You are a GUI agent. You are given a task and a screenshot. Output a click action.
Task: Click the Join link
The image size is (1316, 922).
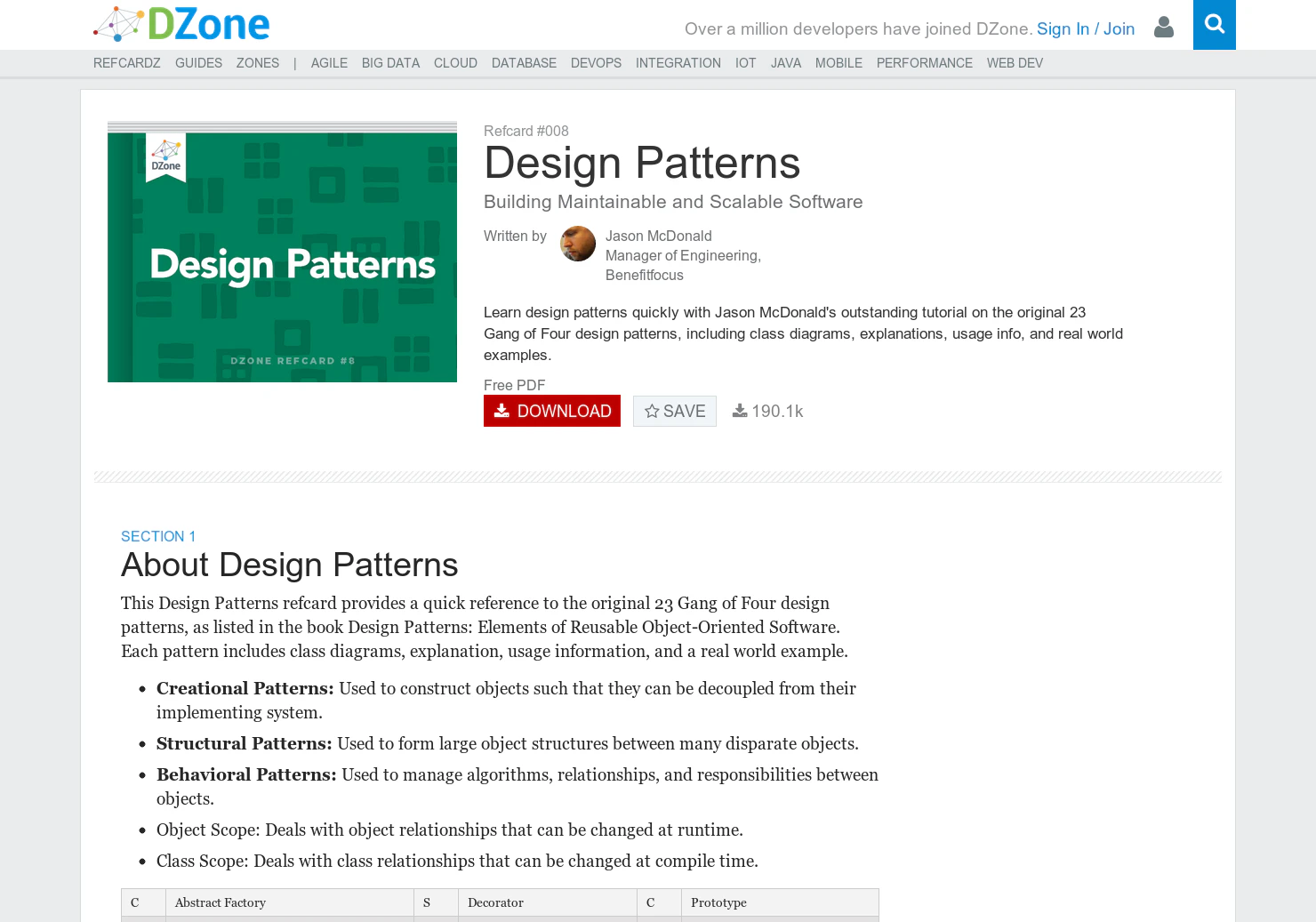pyautogui.click(x=1119, y=28)
